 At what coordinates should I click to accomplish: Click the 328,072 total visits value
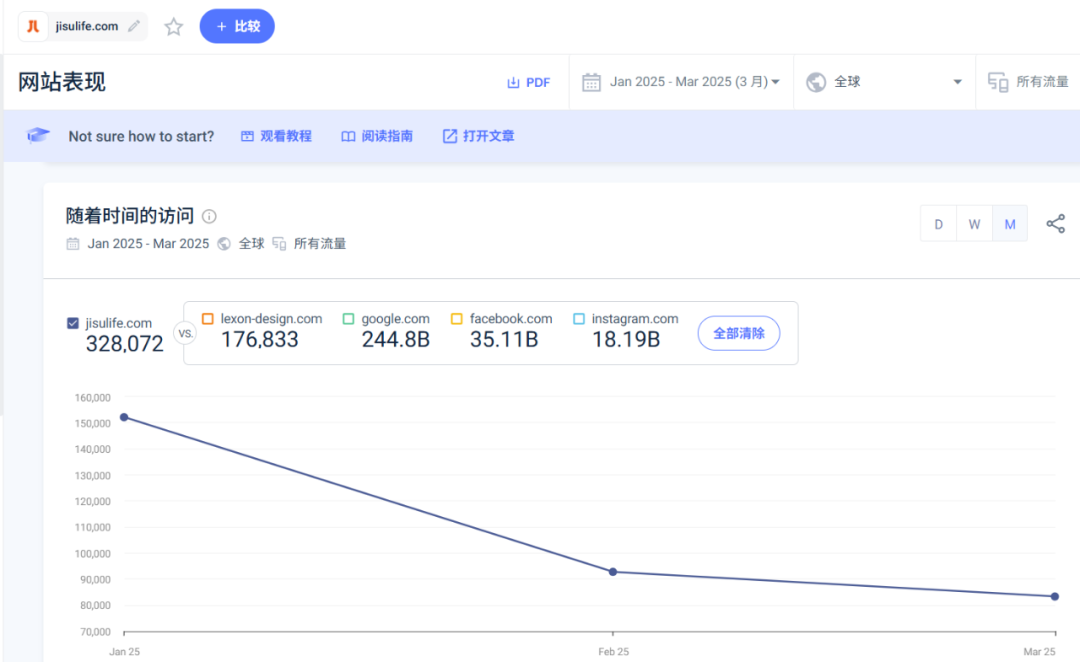[x=125, y=344]
